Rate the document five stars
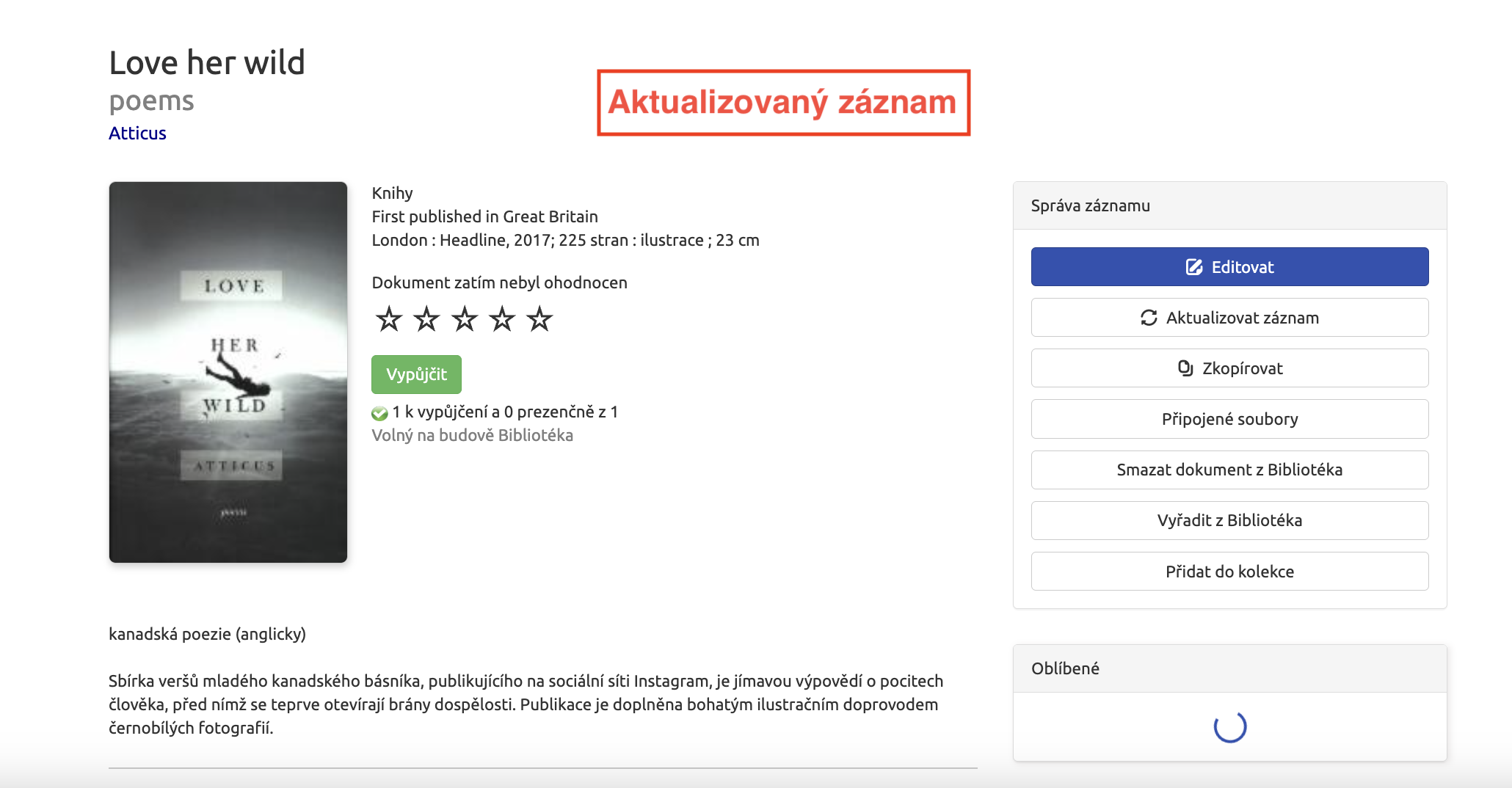The width and height of the screenshot is (1512, 788). [x=539, y=319]
